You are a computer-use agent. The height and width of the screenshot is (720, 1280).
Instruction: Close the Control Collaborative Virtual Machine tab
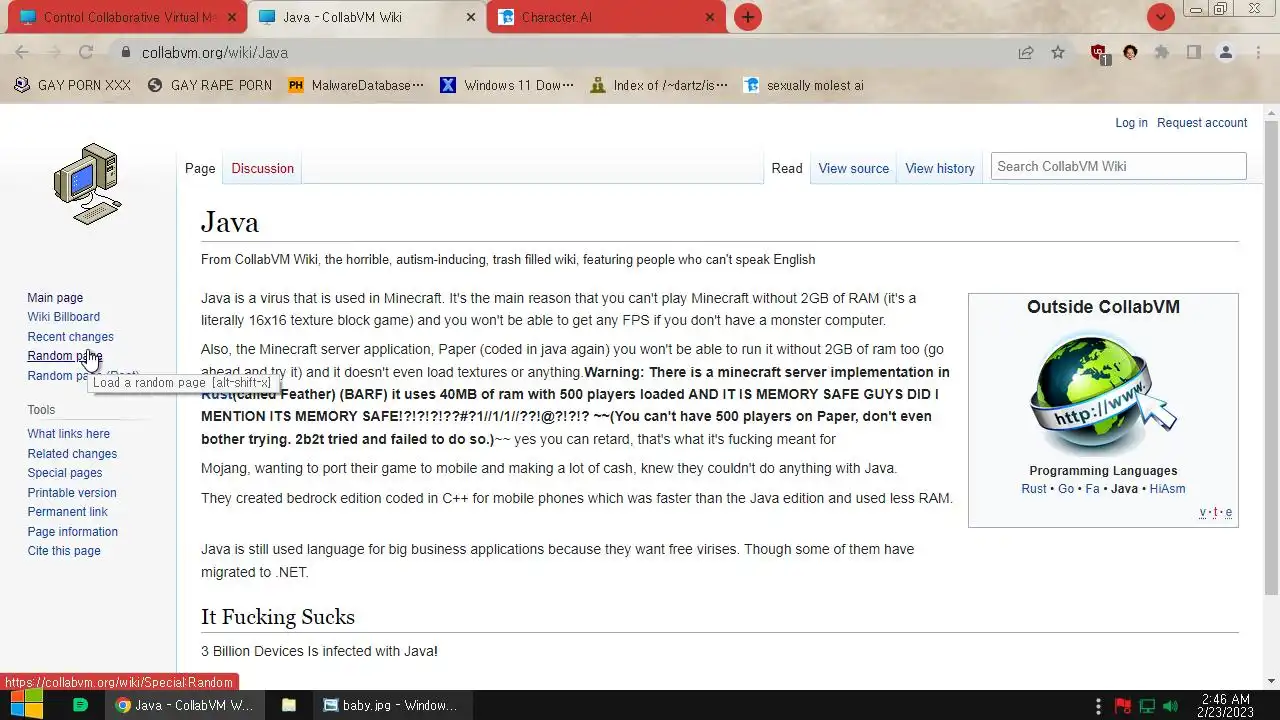click(x=232, y=17)
